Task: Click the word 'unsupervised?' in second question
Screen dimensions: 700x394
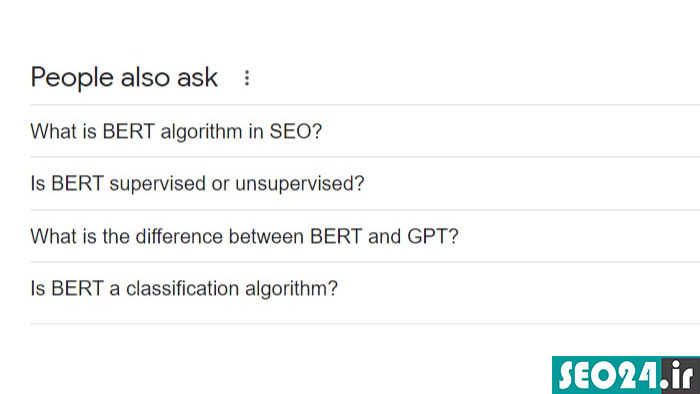Action: 300,184
